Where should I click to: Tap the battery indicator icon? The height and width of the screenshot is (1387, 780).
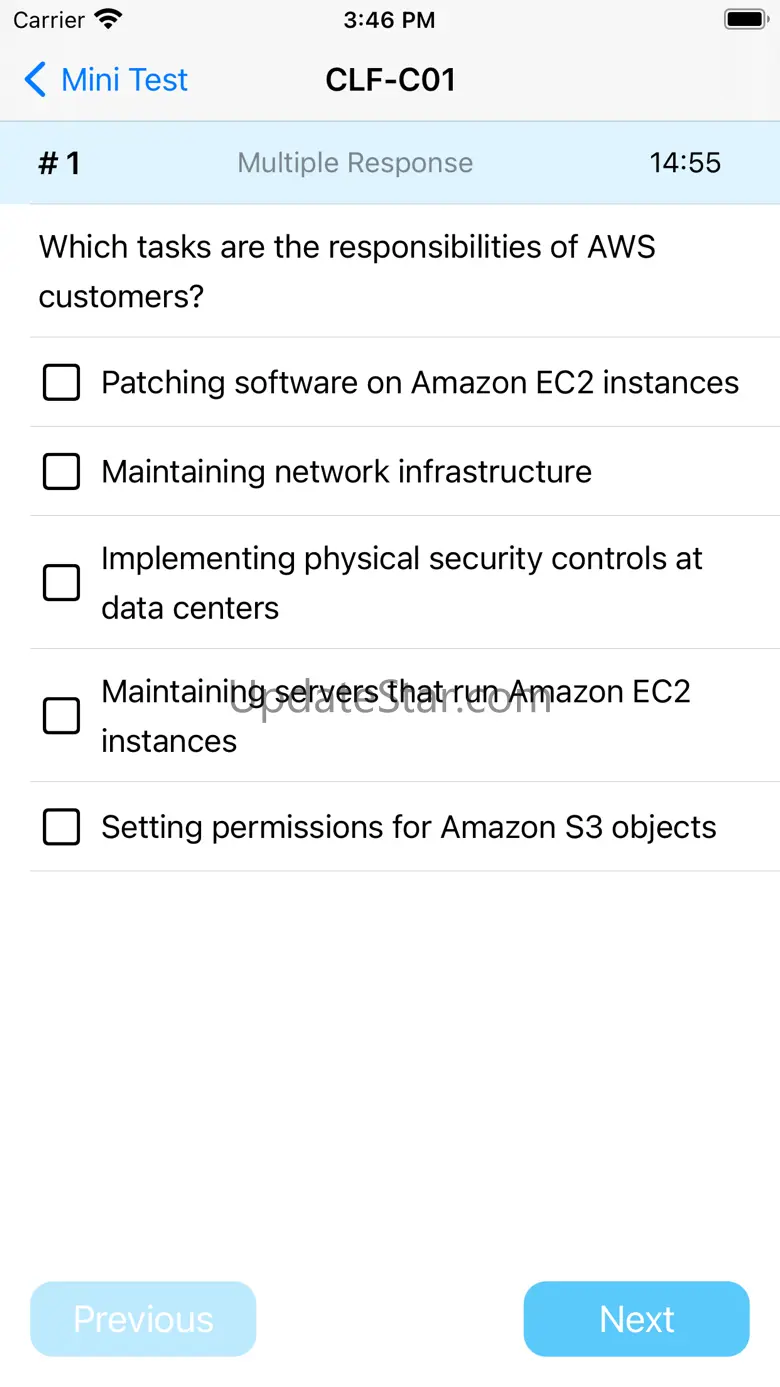click(x=745, y=19)
